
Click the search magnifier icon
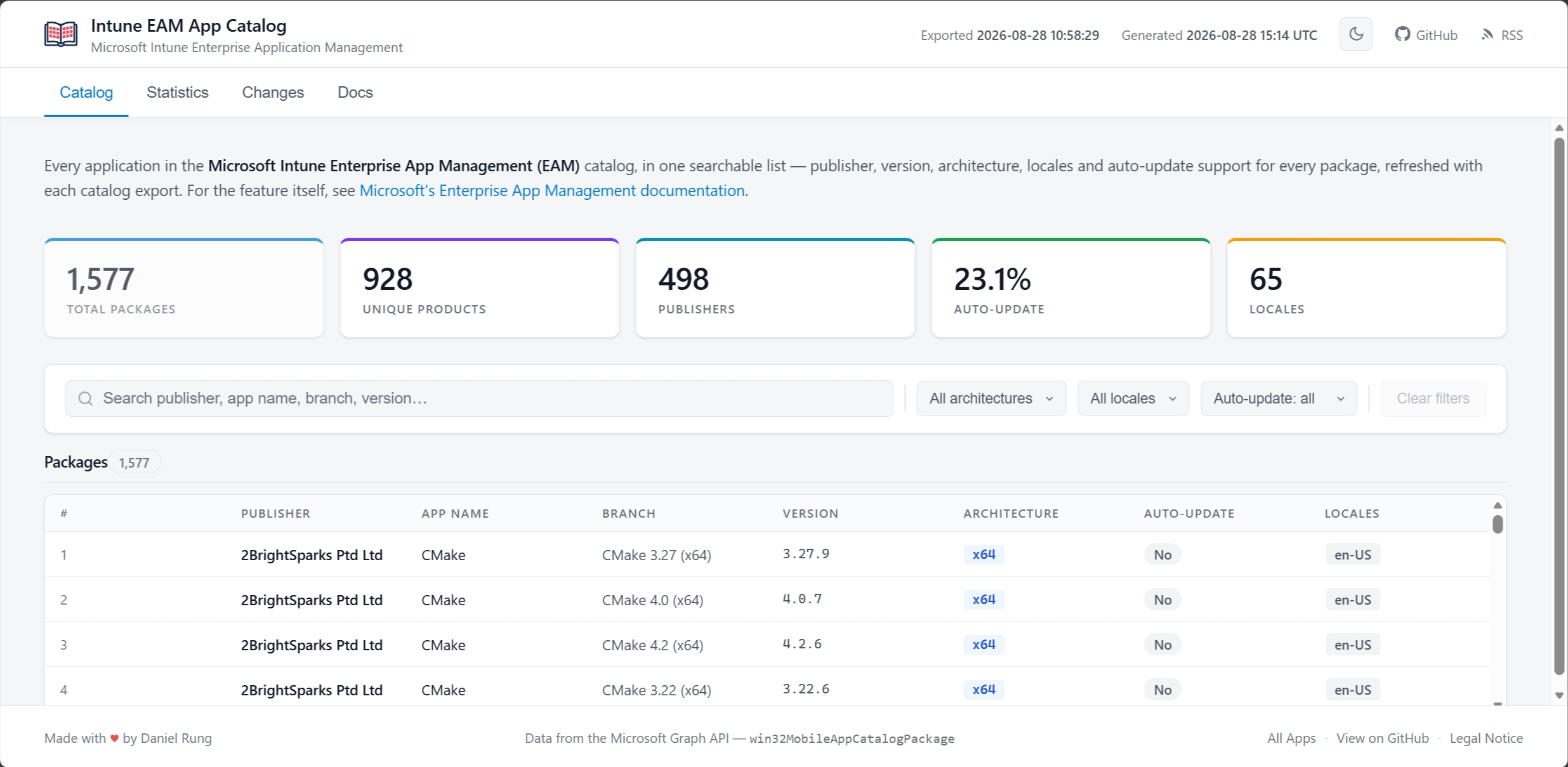[85, 398]
